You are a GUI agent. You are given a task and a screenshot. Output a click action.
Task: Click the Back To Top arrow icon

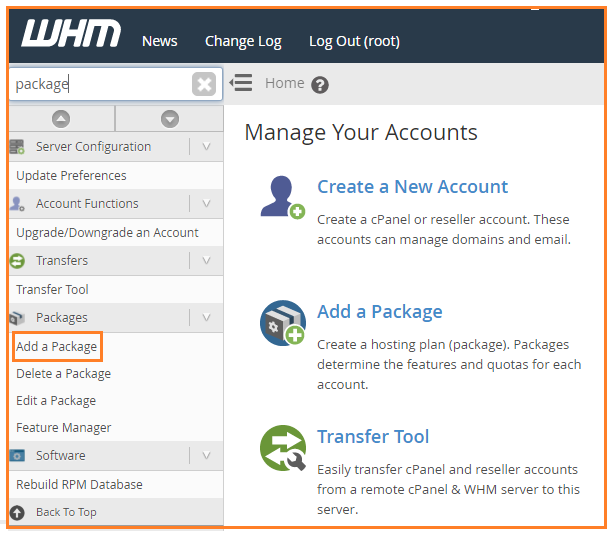pos(17,513)
